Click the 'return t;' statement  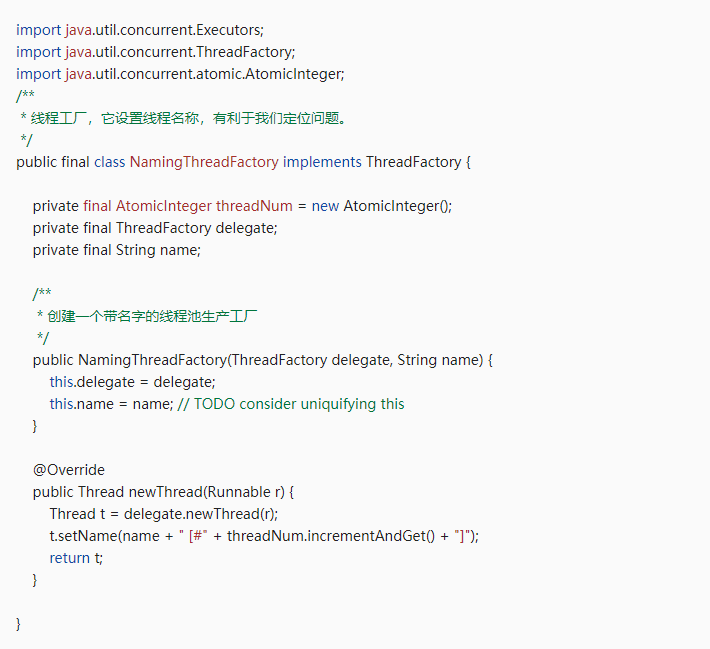click(x=76, y=558)
